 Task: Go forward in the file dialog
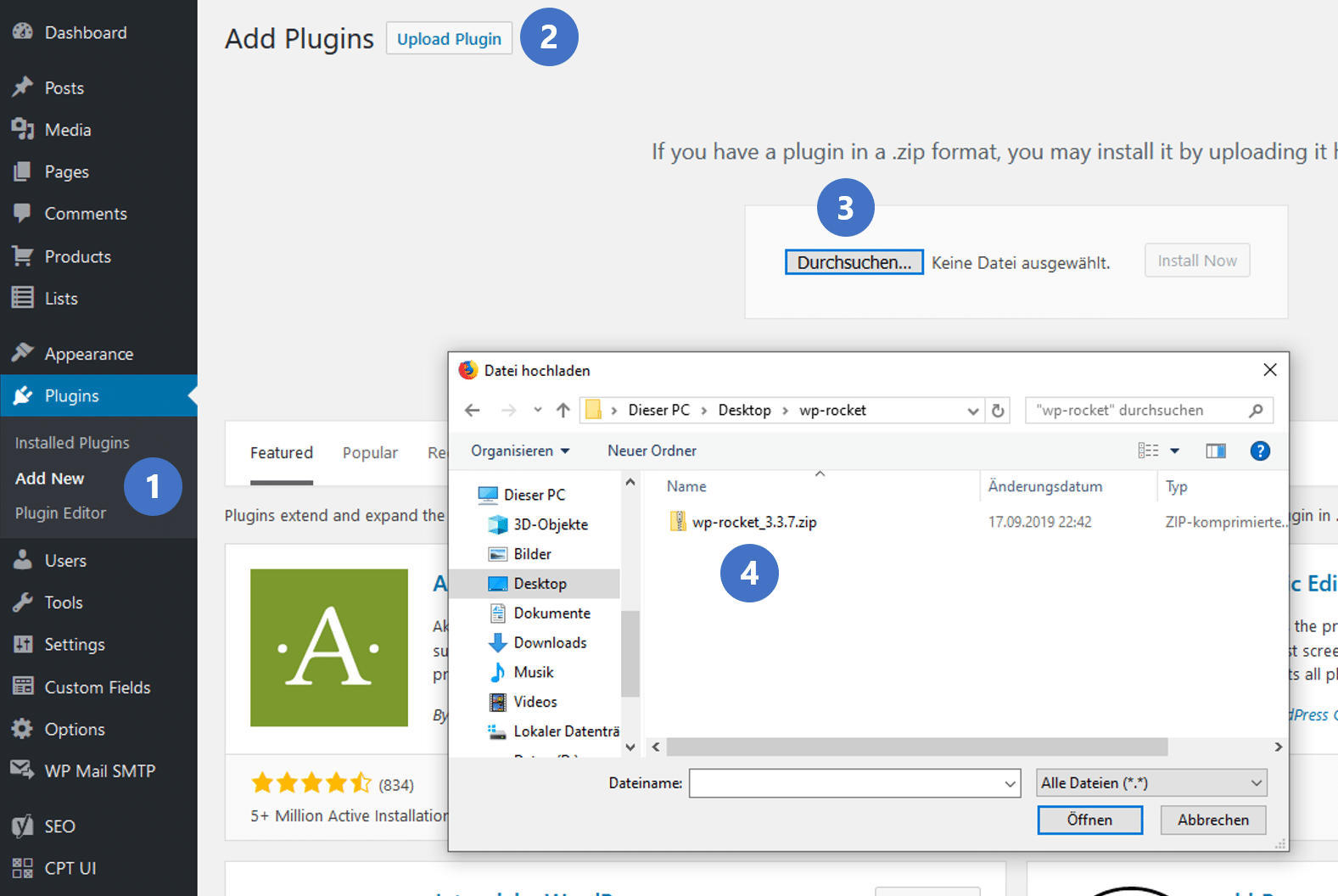[x=508, y=411]
